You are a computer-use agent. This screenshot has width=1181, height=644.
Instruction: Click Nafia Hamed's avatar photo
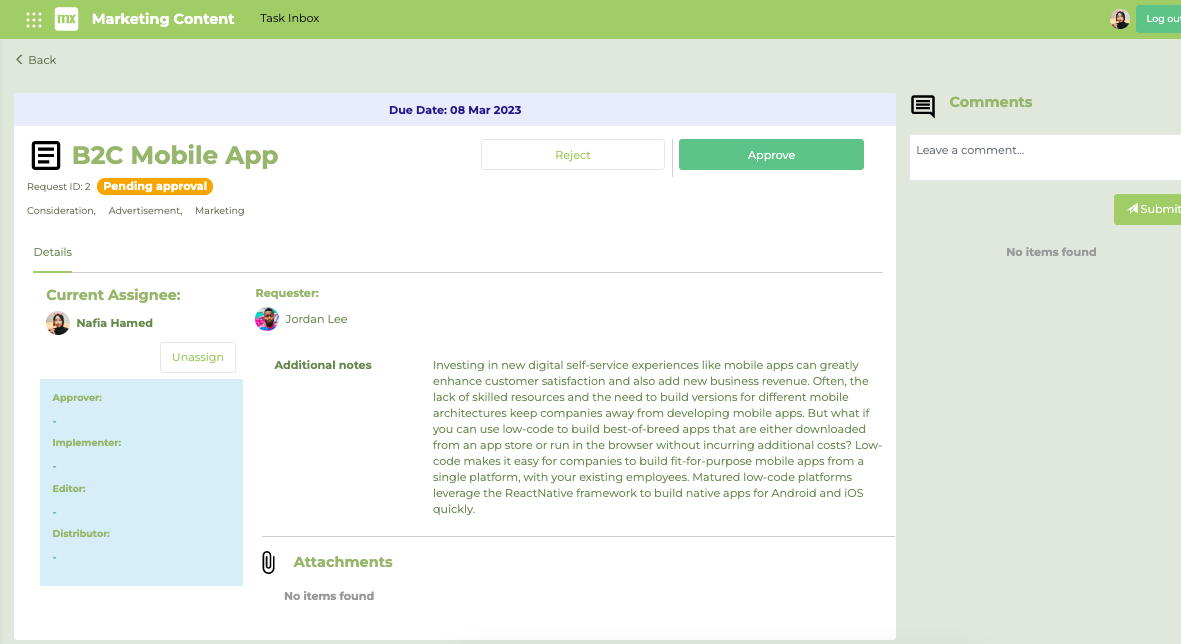57,322
